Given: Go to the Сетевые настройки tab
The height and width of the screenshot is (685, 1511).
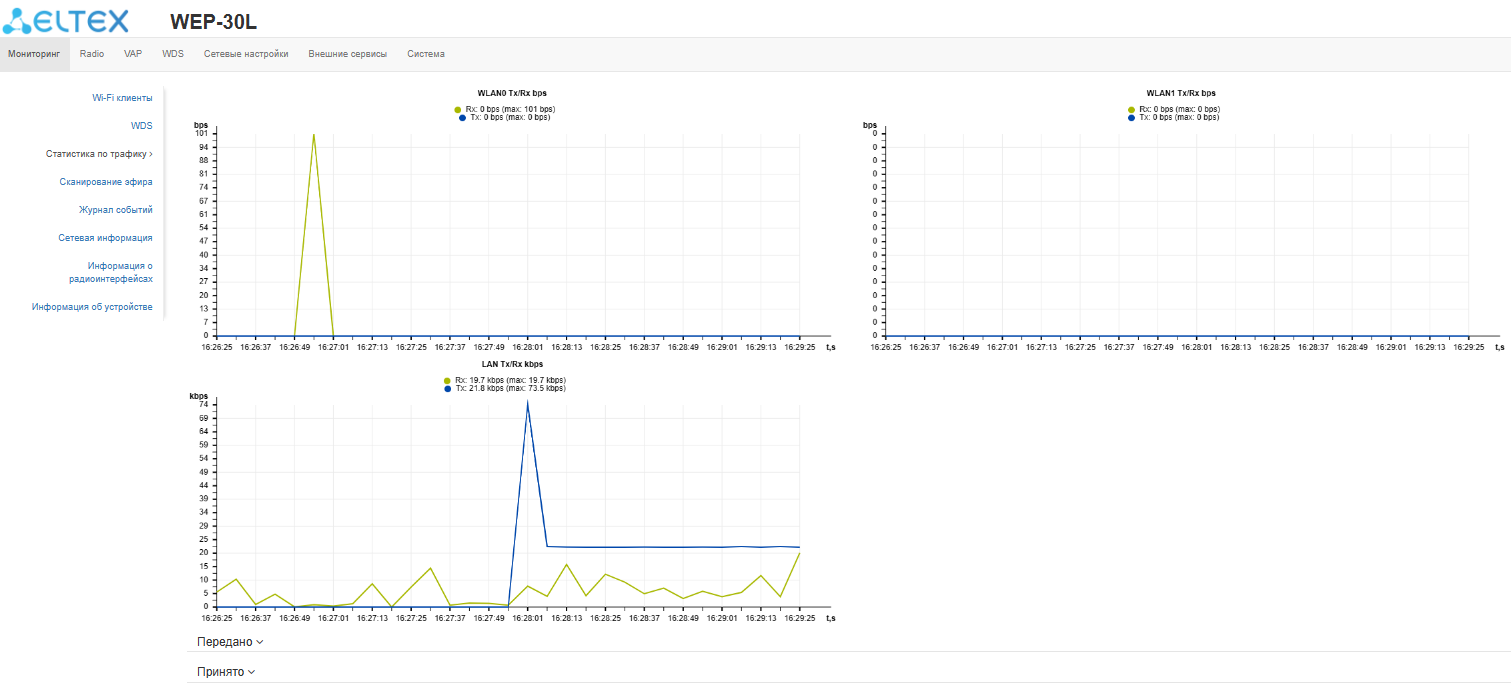Looking at the screenshot, I should point(246,54).
